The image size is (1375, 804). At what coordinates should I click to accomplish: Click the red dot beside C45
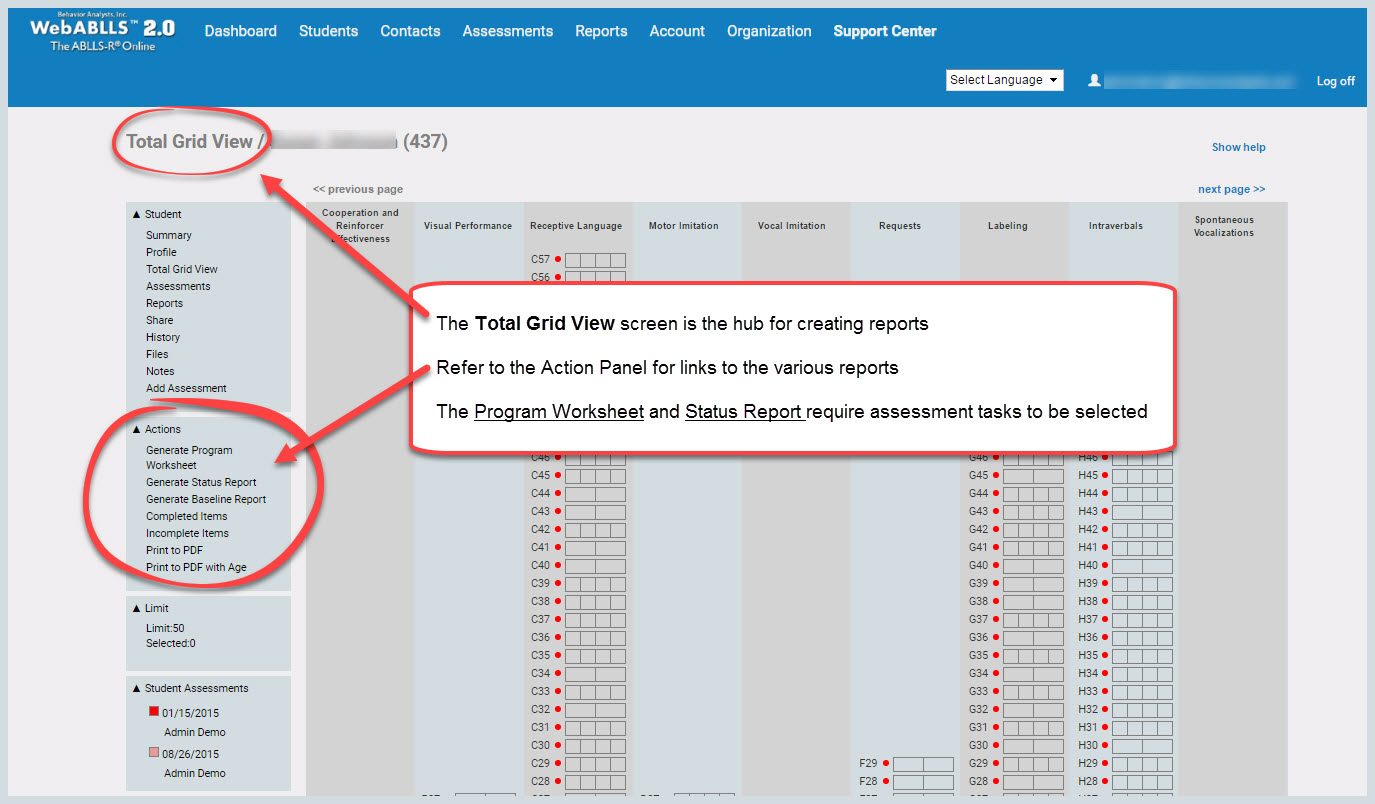pyautogui.click(x=558, y=475)
